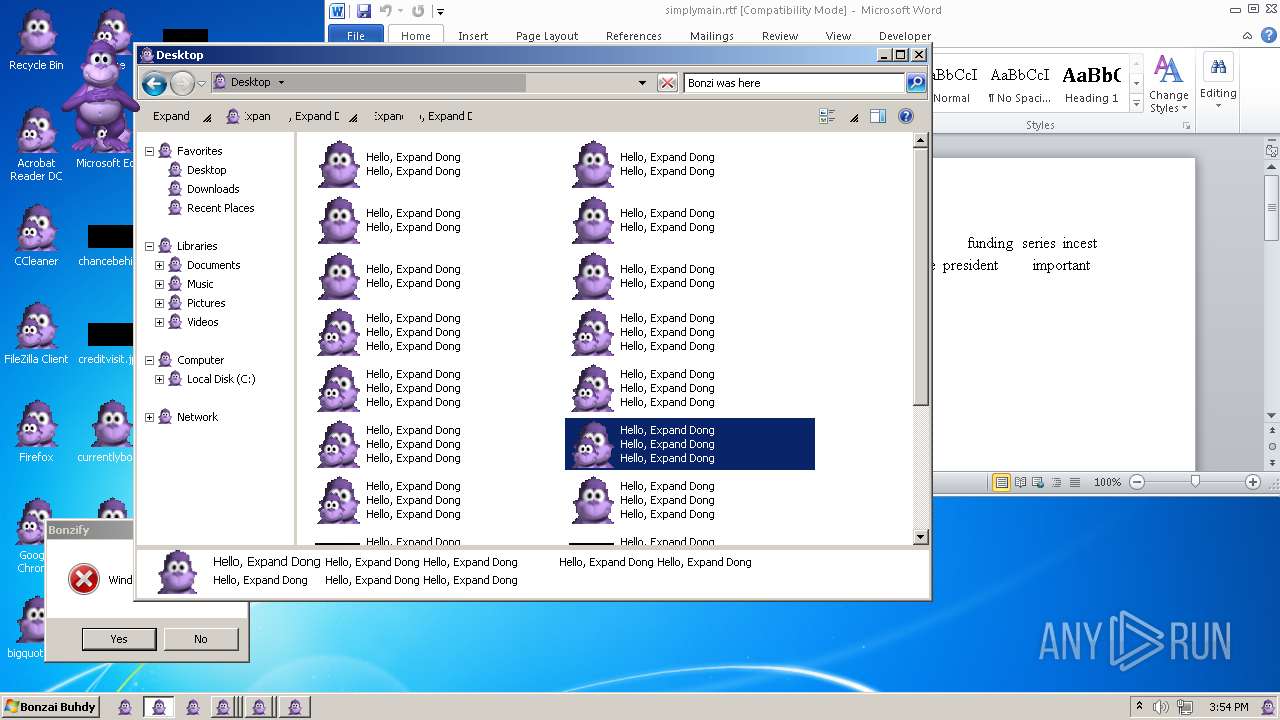Expand Videos library node
The height and width of the screenshot is (720, 1280).
159,322
